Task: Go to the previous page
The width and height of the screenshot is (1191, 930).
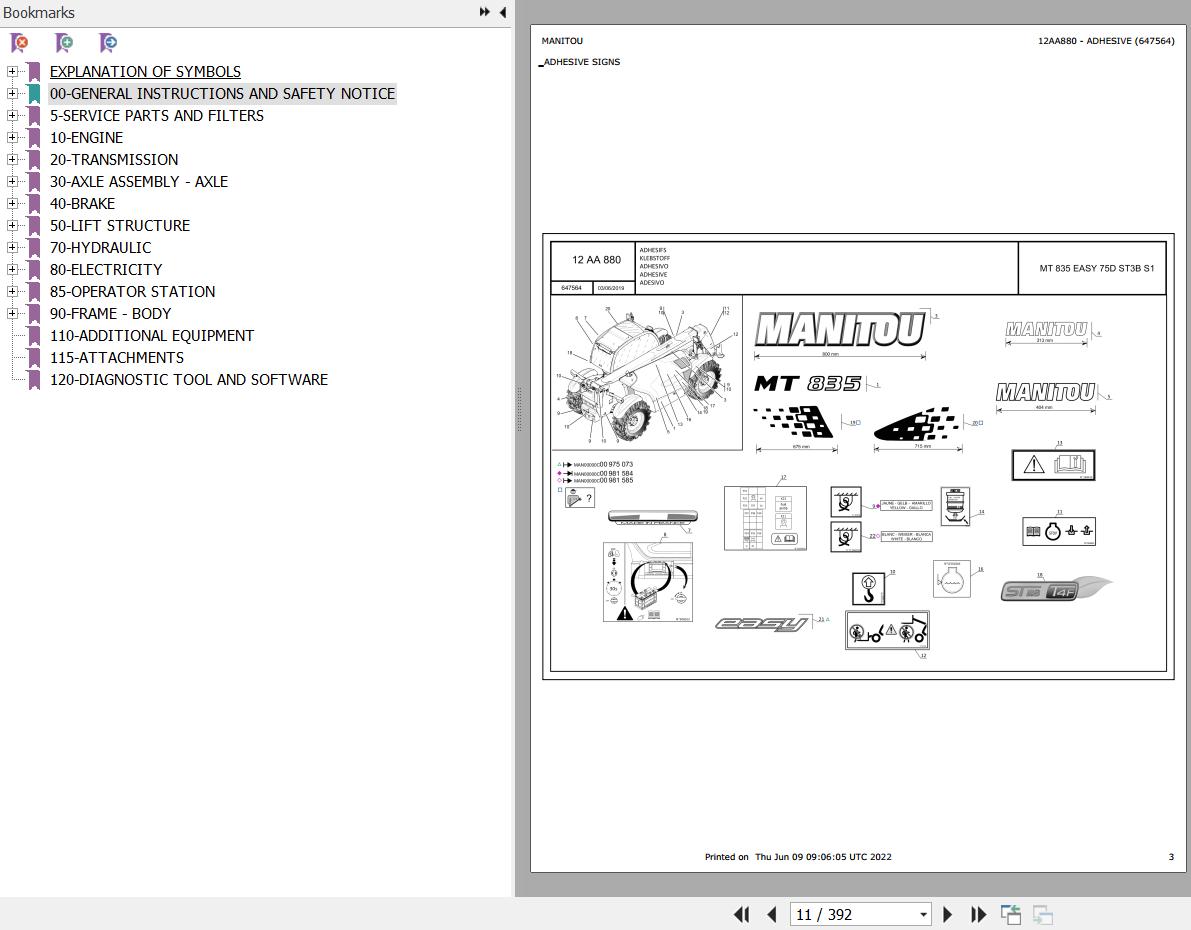Action: (x=772, y=915)
